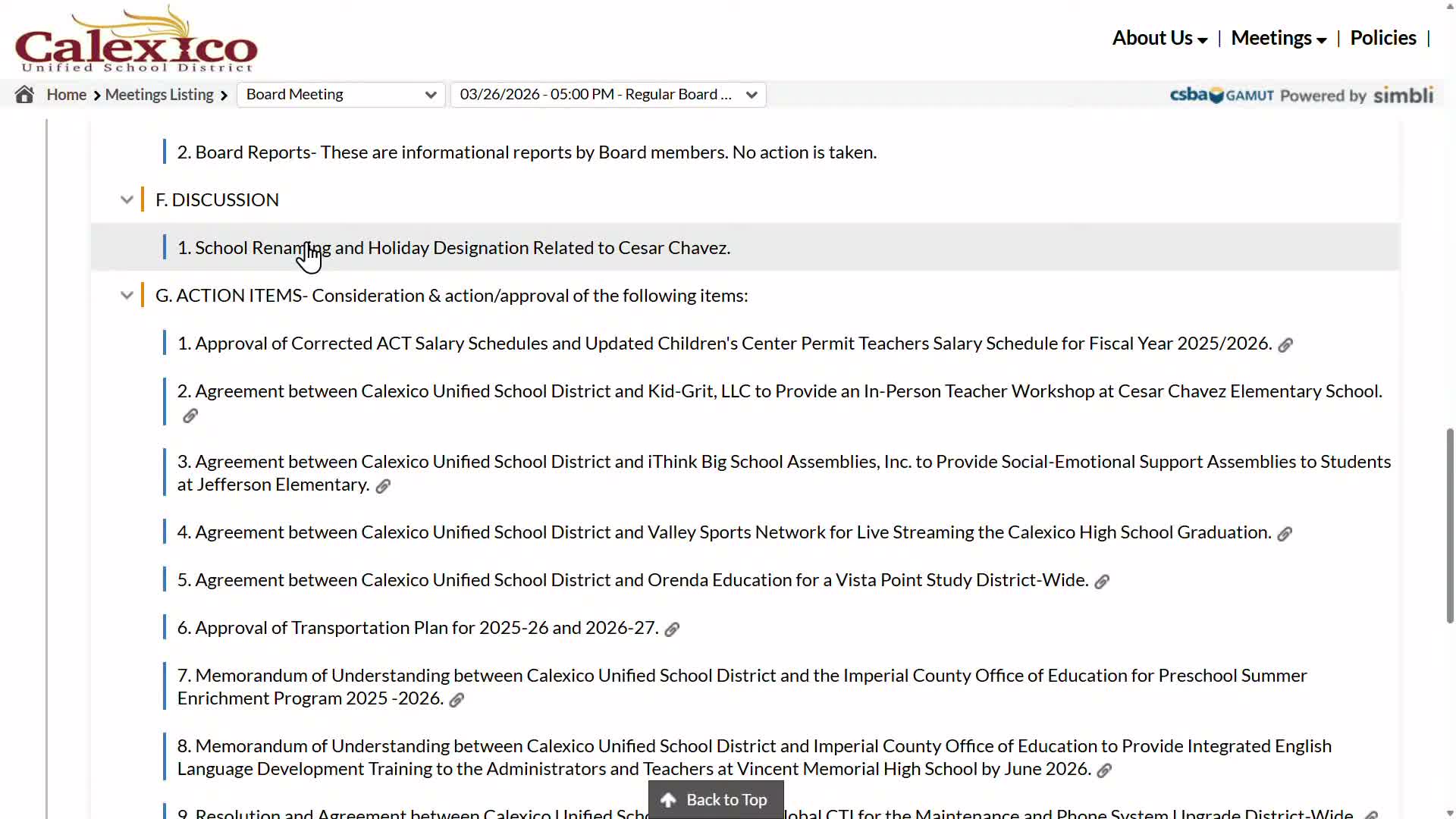Open attachment for iThink Big assemblies item
This screenshot has height=819, width=1456.
[383, 486]
